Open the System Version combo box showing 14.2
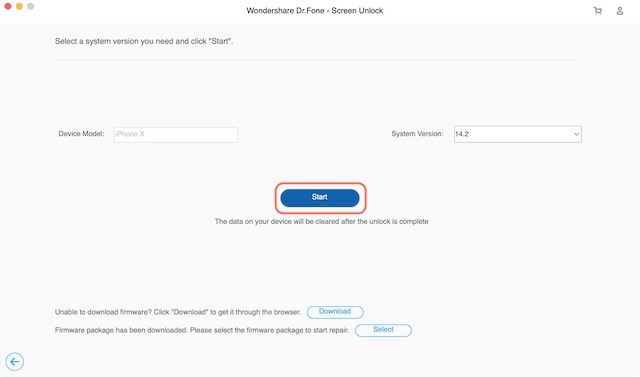This screenshot has width=640, height=377. [x=518, y=134]
